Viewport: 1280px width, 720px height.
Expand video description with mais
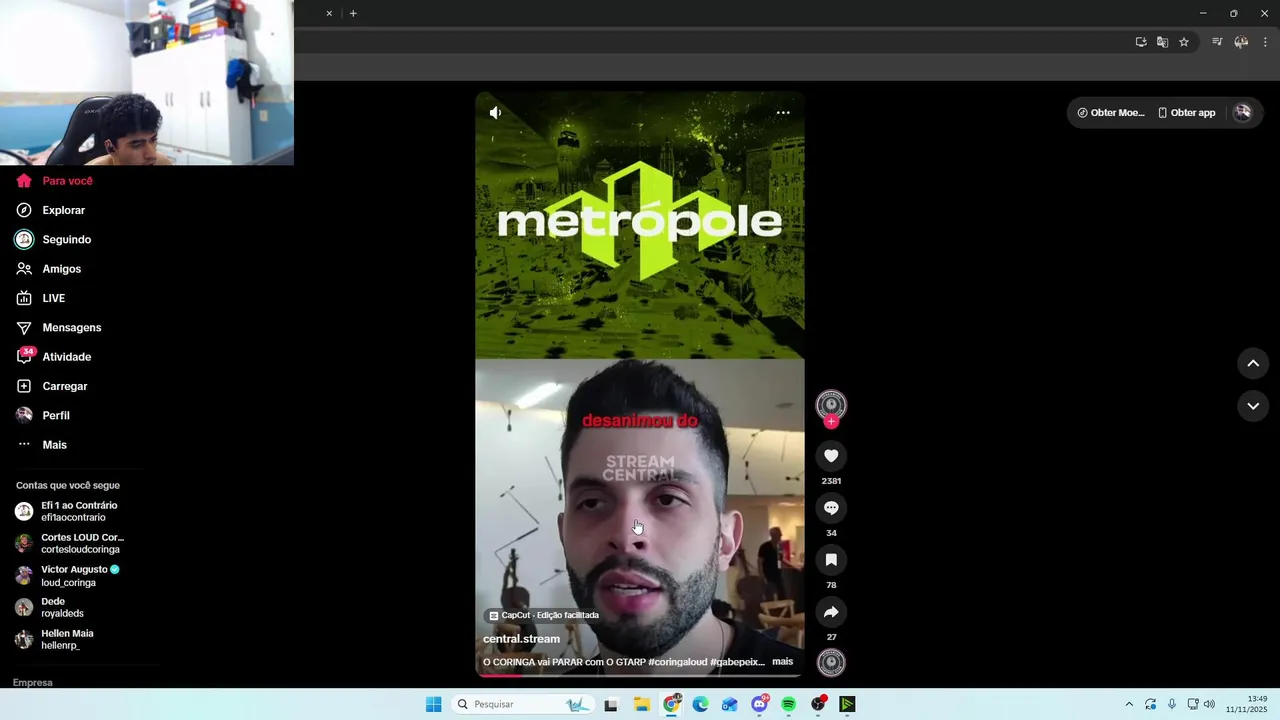(x=782, y=662)
